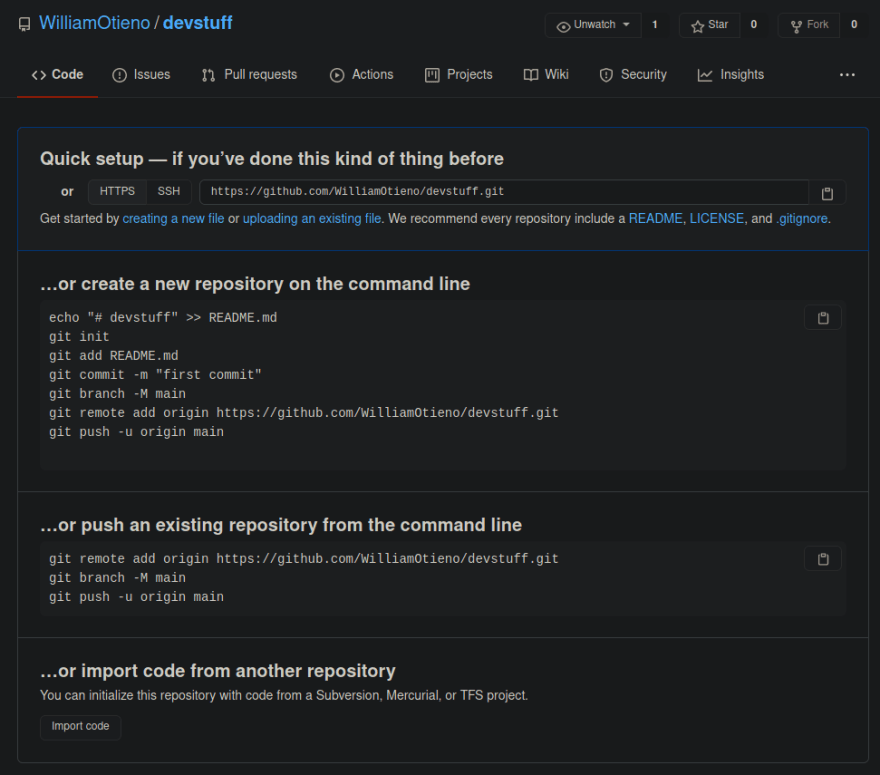Click the Fork button
This screenshot has width=880, height=775.
(x=809, y=25)
